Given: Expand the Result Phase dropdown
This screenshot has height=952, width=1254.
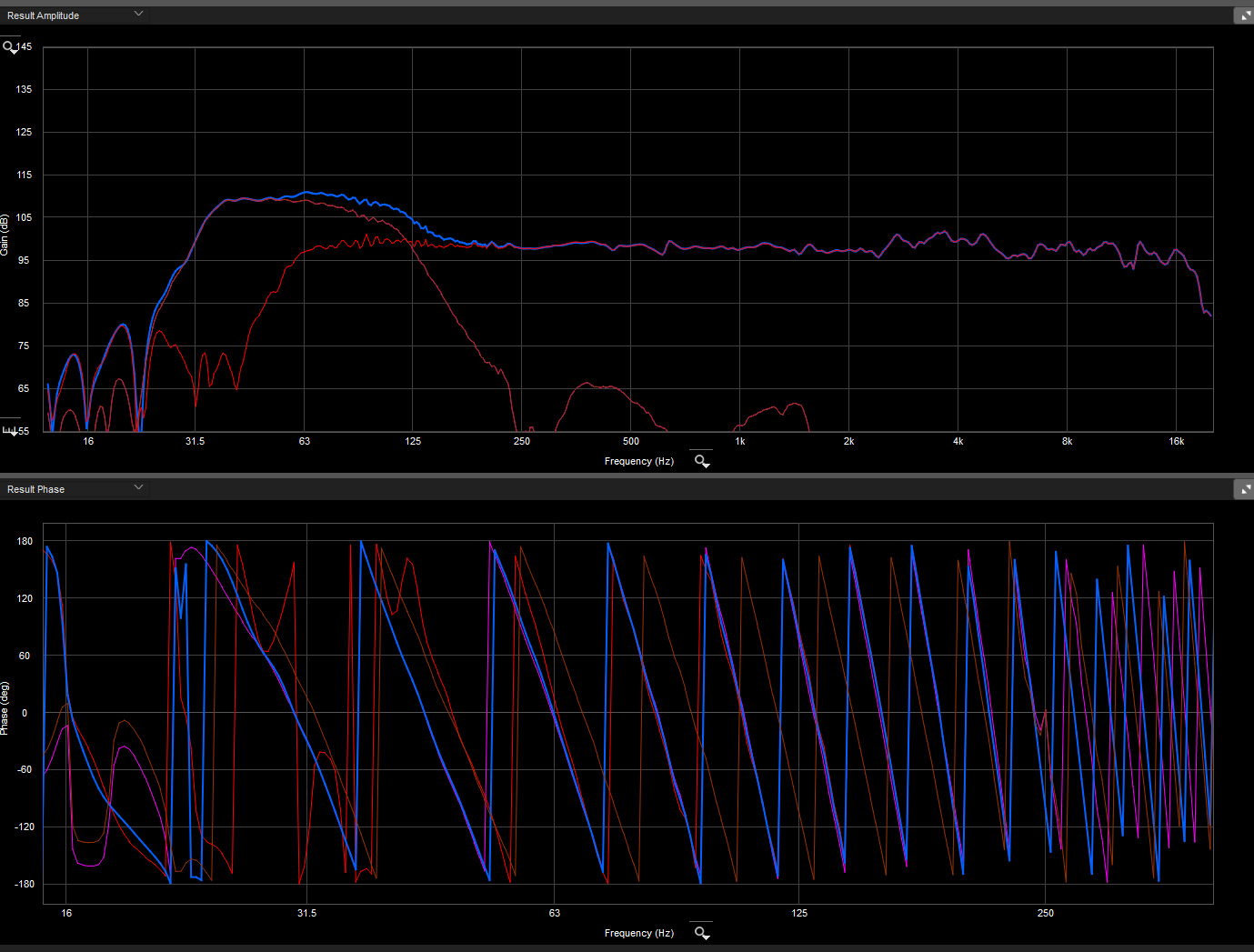Looking at the screenshot, I should (138, 488).
